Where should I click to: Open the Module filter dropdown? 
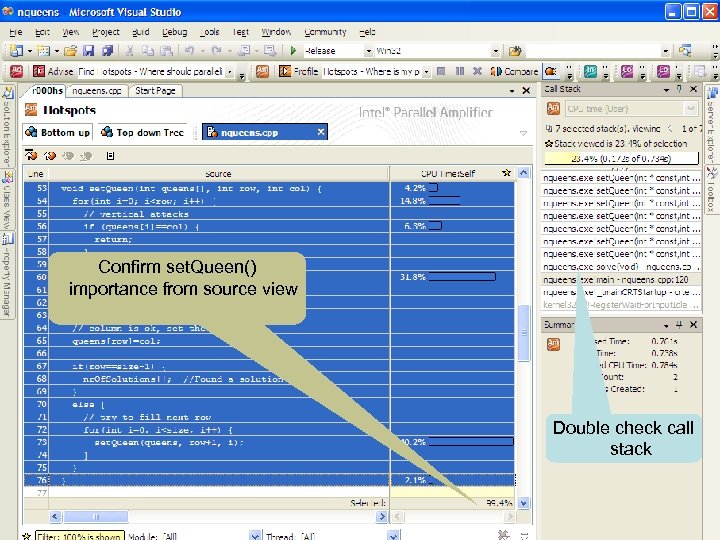pyautogui.click(x=255, y=535)
